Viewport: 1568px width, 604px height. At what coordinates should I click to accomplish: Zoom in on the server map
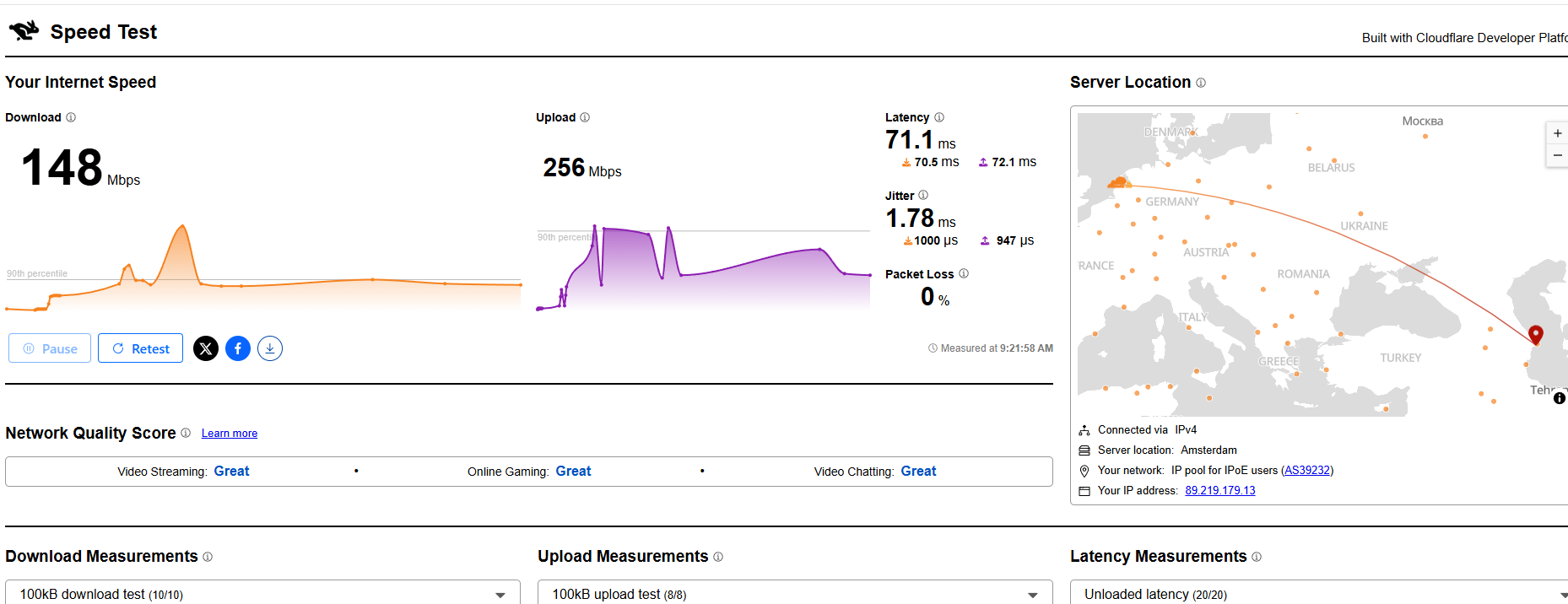(1557, 133)
